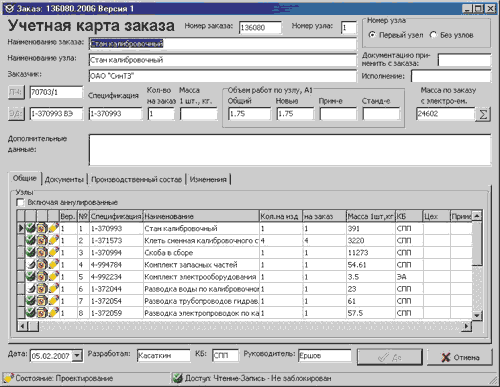Open the Производственный состав tab

click(137, 179)
